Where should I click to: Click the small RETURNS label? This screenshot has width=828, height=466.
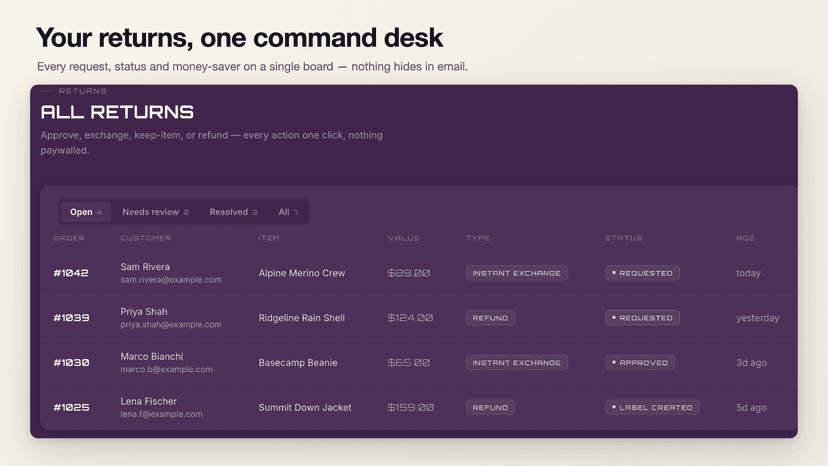click(x=82, y=91)
